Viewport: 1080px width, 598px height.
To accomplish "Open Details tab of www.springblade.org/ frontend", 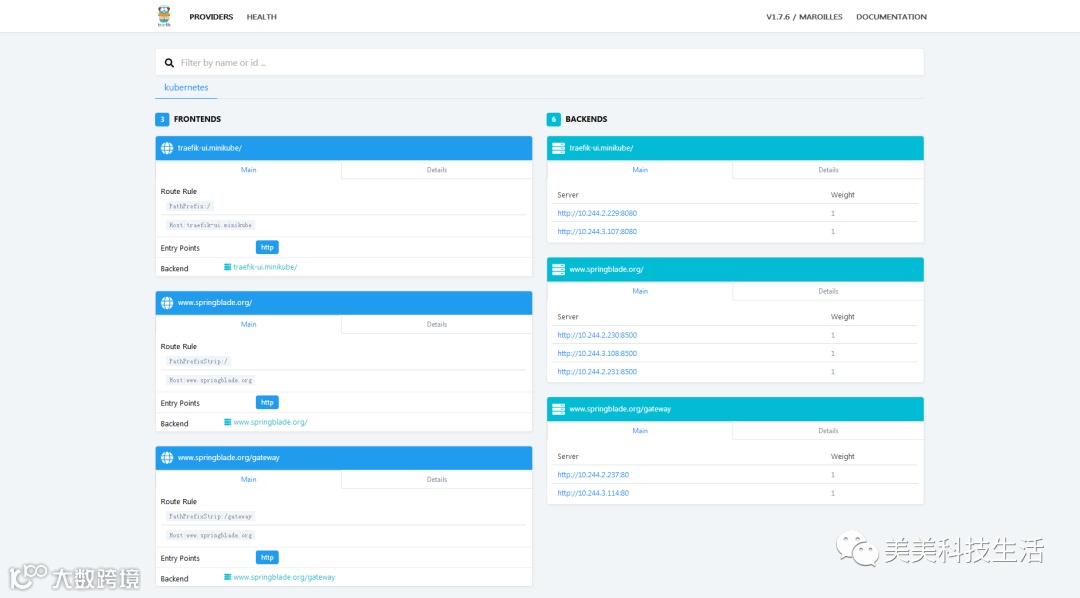I will point(437,324).
